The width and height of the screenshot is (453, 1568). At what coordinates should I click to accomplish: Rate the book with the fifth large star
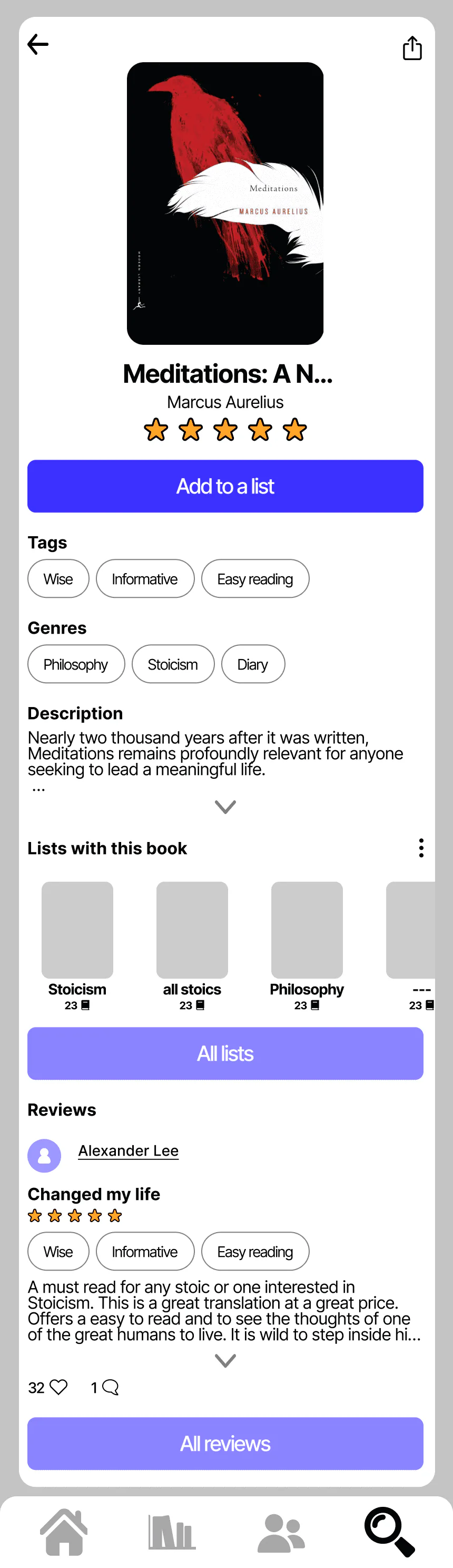tap(295, 430)
